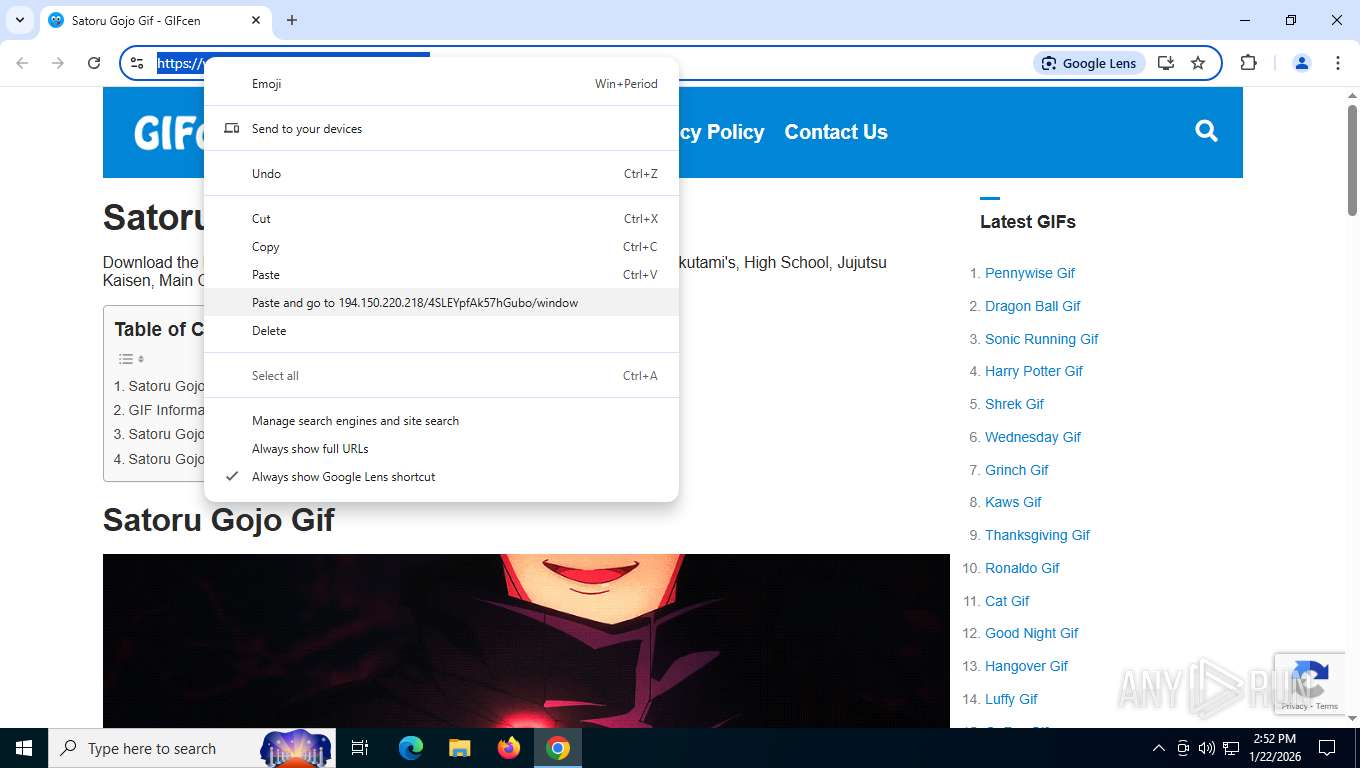Choose Cut in the context menu
This screenshot has width=1360, height=768.
click(441, 219)
